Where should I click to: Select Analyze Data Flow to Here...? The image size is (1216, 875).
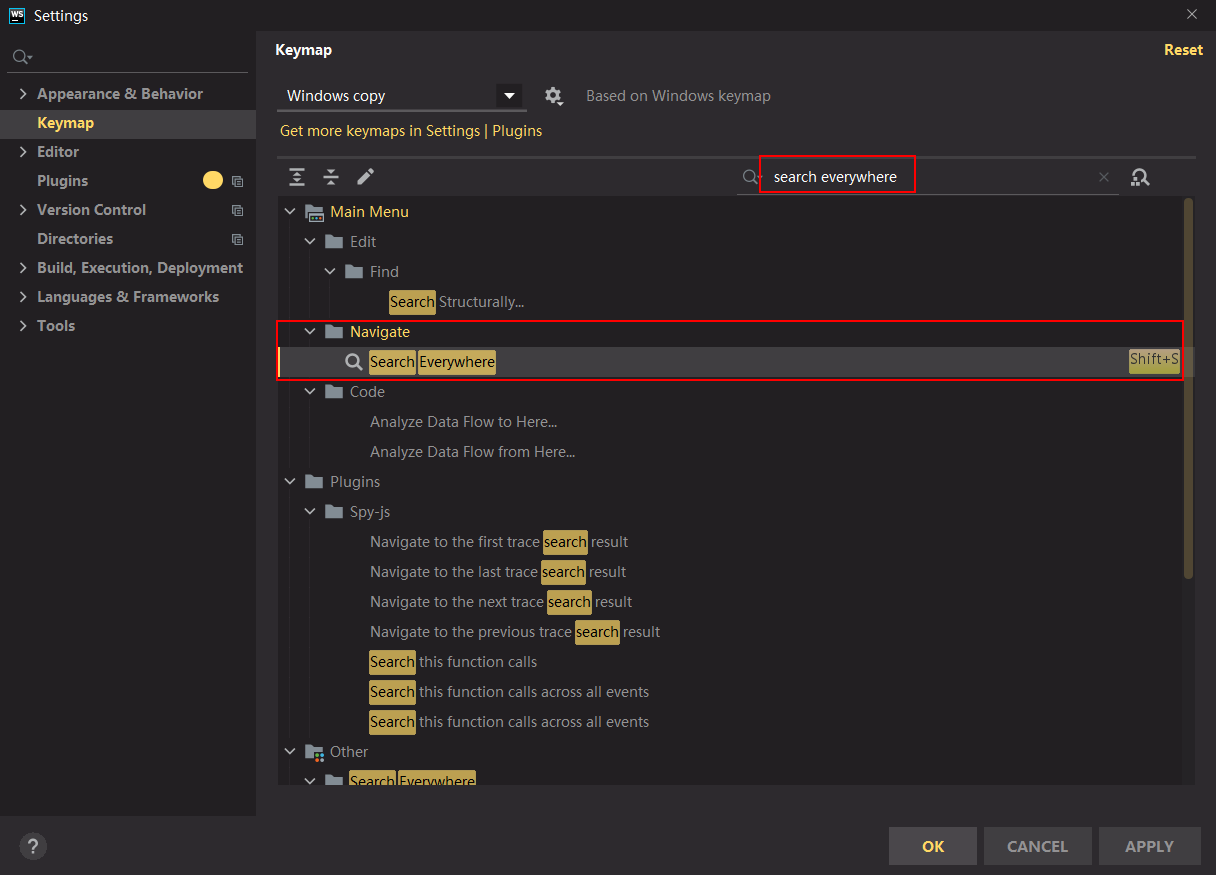click(464, 422)
